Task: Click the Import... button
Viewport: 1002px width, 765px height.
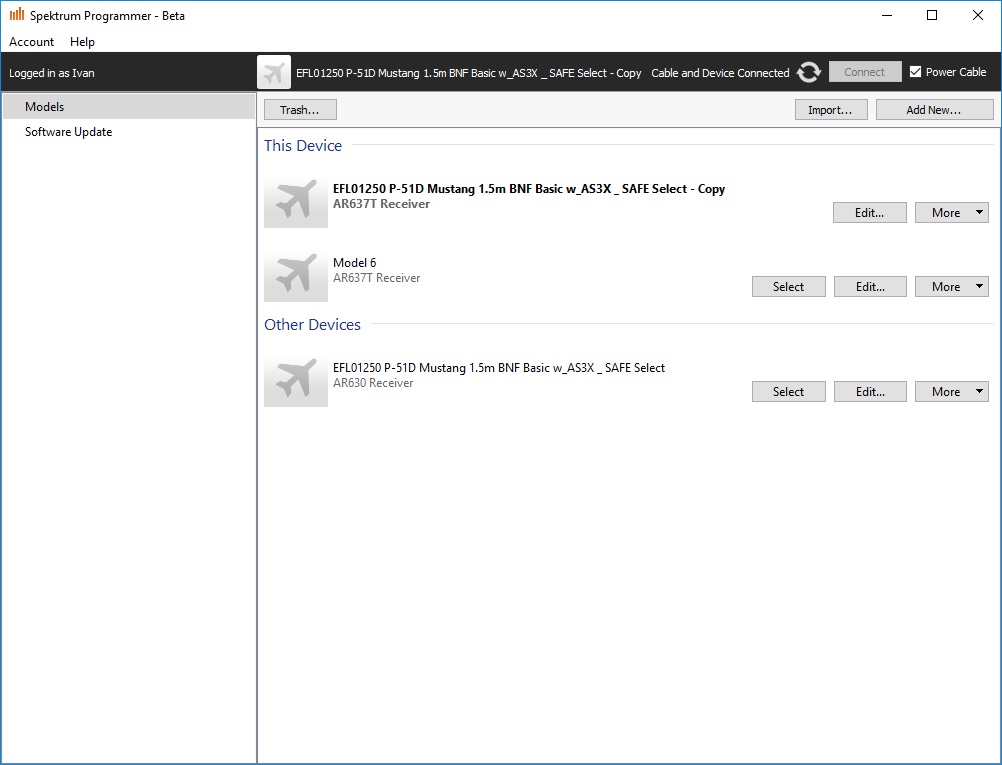Action: point(830,110)
